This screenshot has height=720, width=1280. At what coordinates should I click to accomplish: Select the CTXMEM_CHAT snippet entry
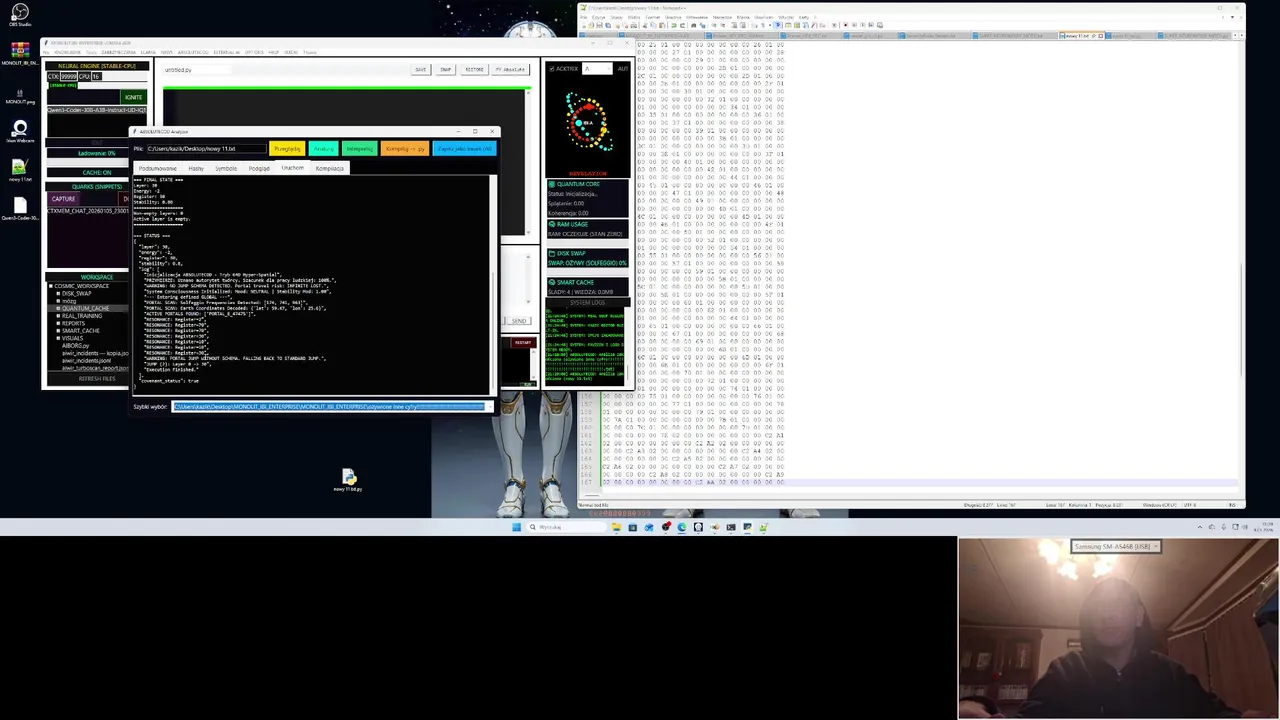coord(88,211)
